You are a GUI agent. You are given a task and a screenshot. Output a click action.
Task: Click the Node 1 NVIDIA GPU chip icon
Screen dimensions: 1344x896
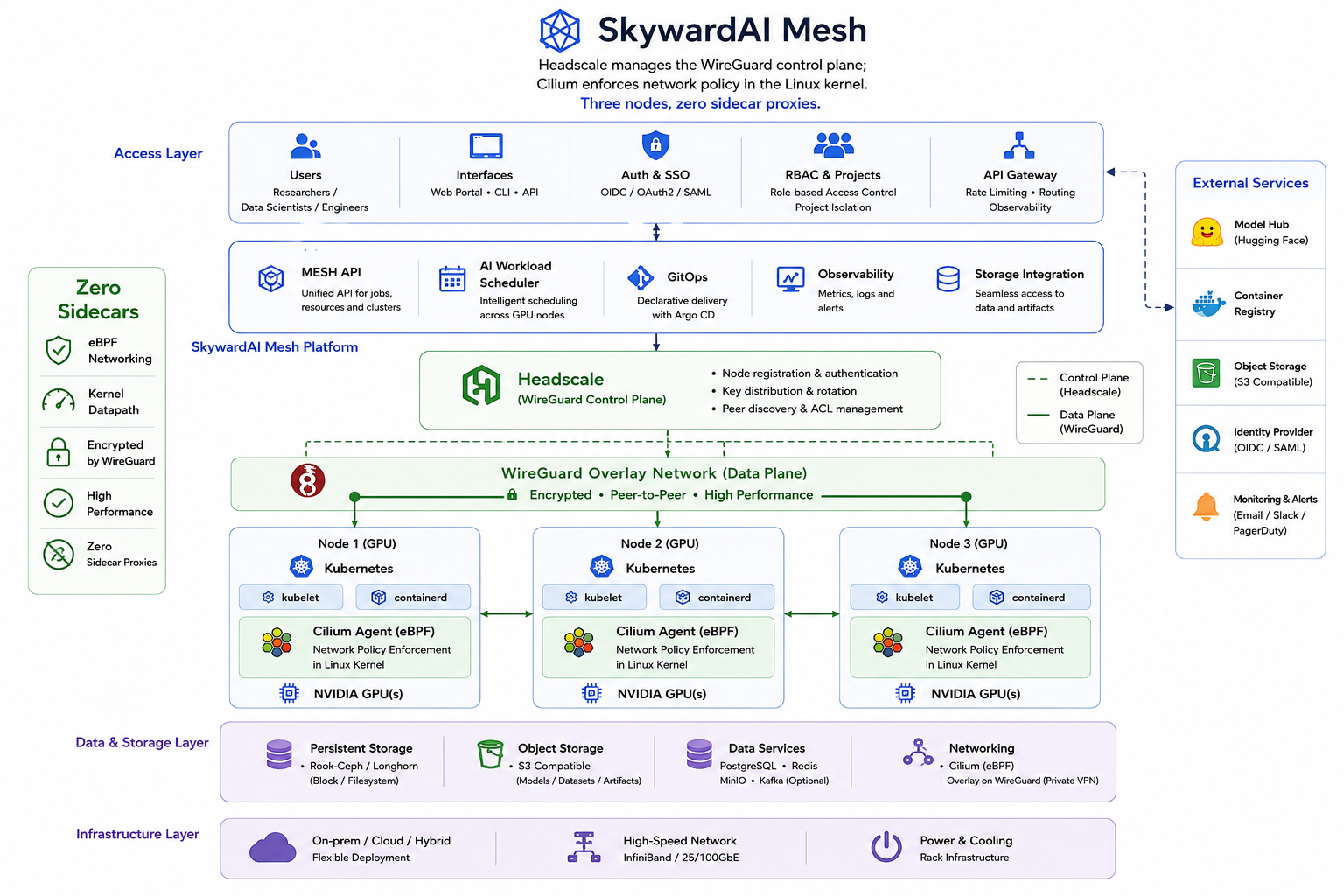(x=289, y=693)
